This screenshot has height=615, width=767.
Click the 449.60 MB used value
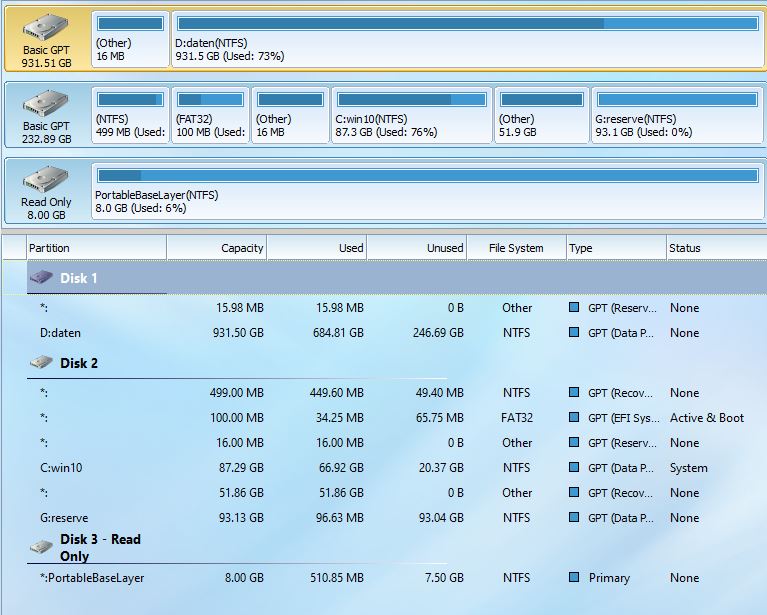(337, 393)
